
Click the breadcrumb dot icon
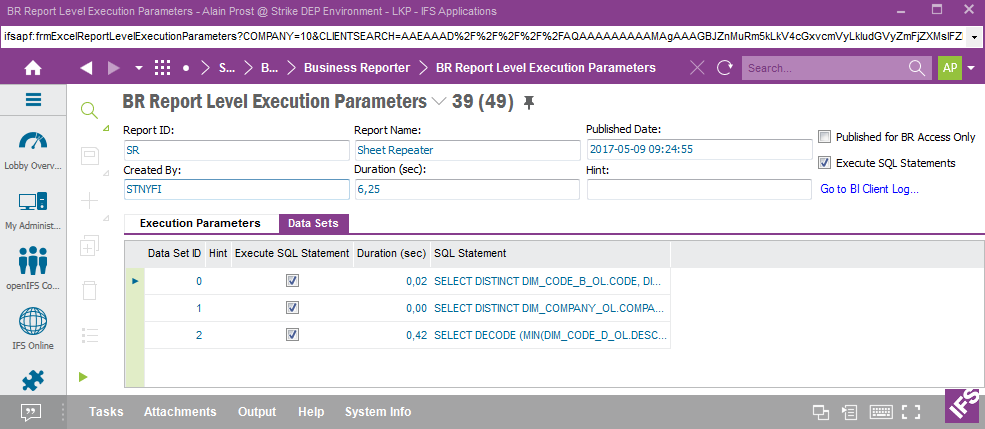tap(185, 68)
